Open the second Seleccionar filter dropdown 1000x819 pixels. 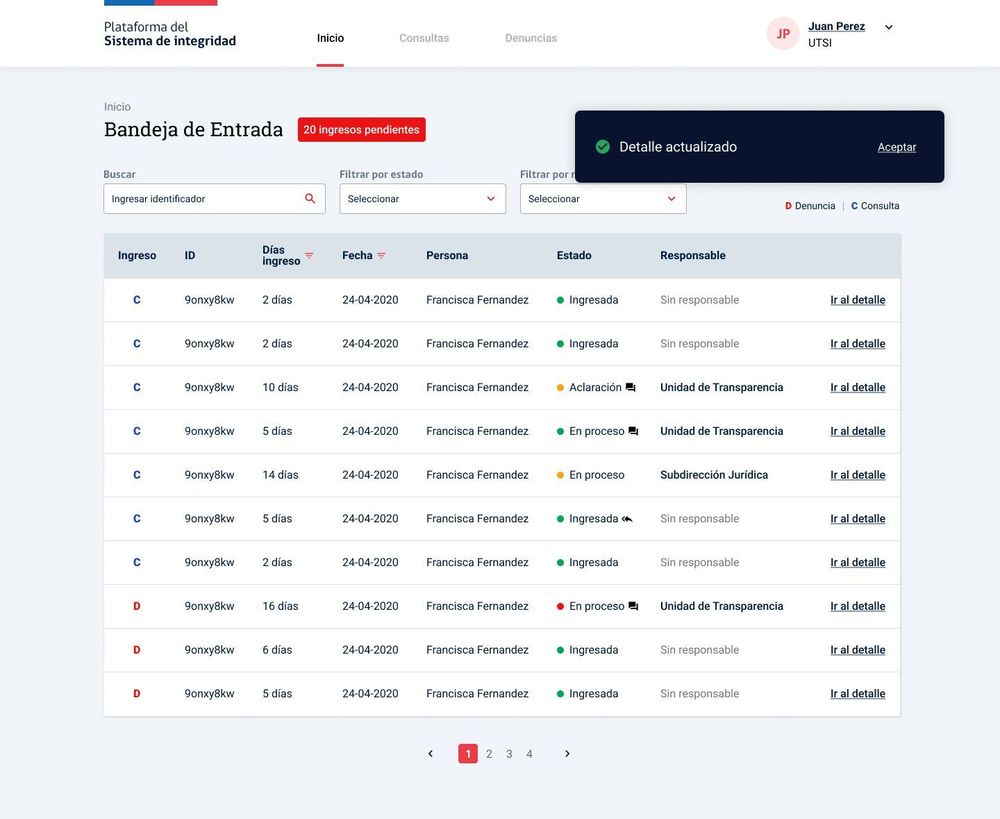point(603,198)
